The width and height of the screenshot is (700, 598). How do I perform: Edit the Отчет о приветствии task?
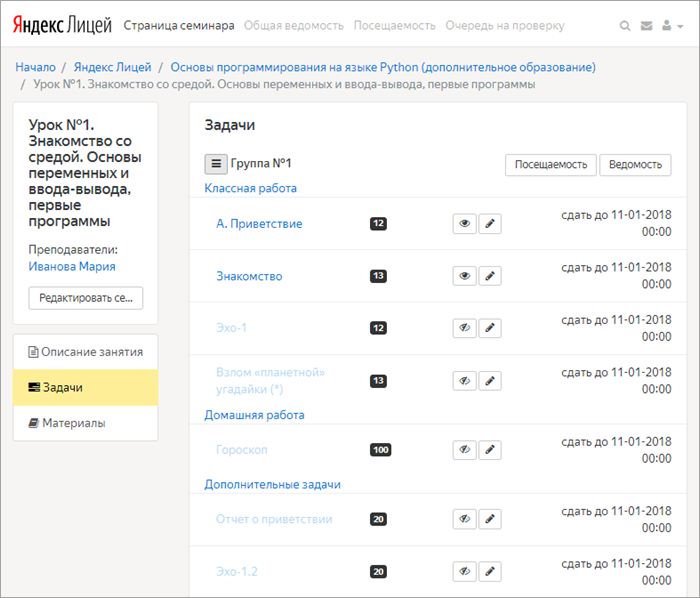click(490, 519)
